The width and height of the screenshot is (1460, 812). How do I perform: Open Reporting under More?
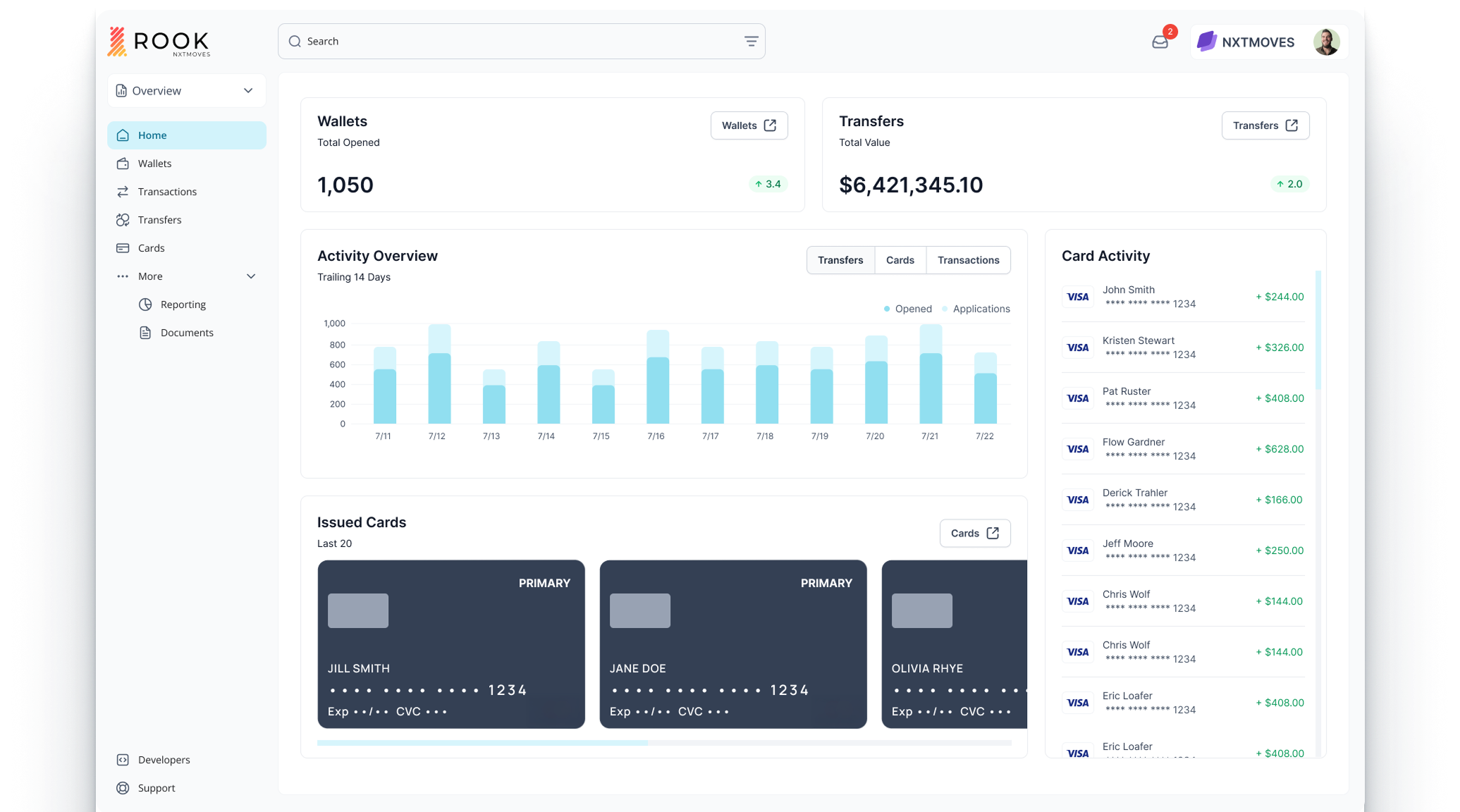[183, 304]
